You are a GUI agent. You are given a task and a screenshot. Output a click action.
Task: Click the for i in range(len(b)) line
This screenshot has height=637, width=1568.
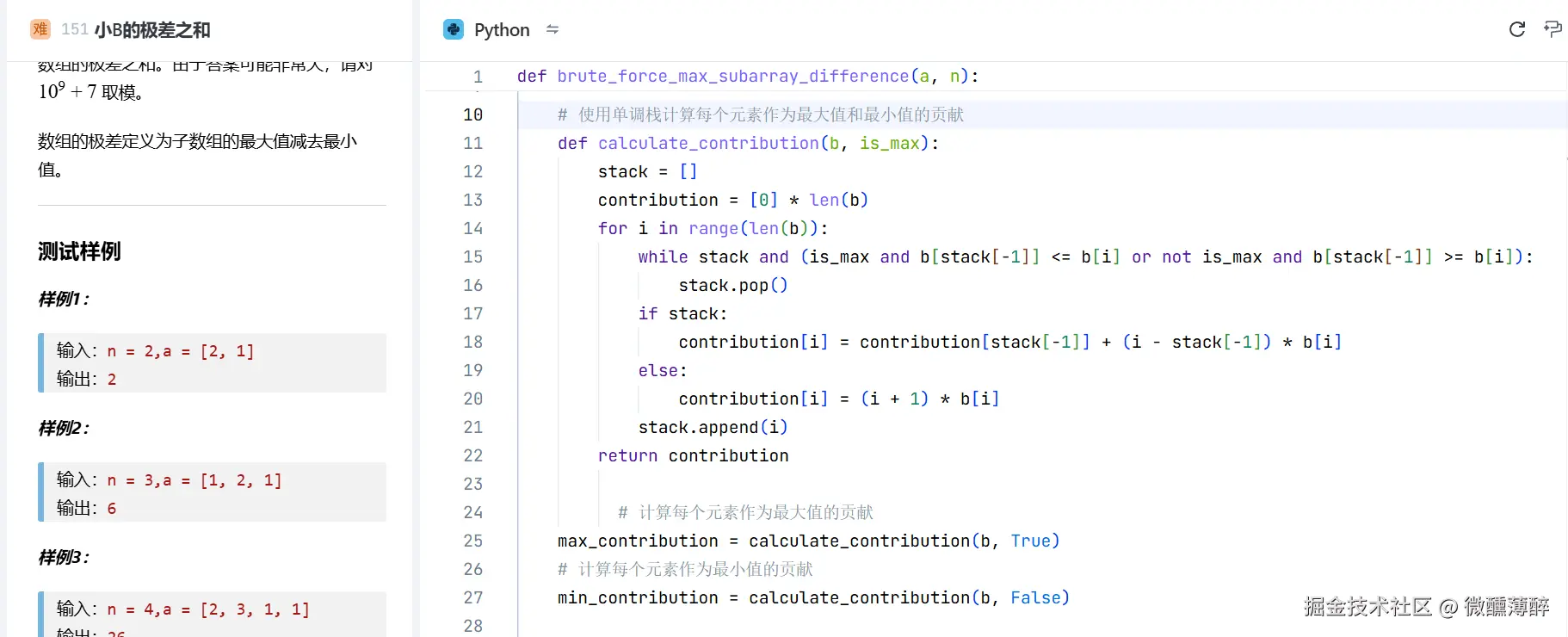tap(713, 228)
